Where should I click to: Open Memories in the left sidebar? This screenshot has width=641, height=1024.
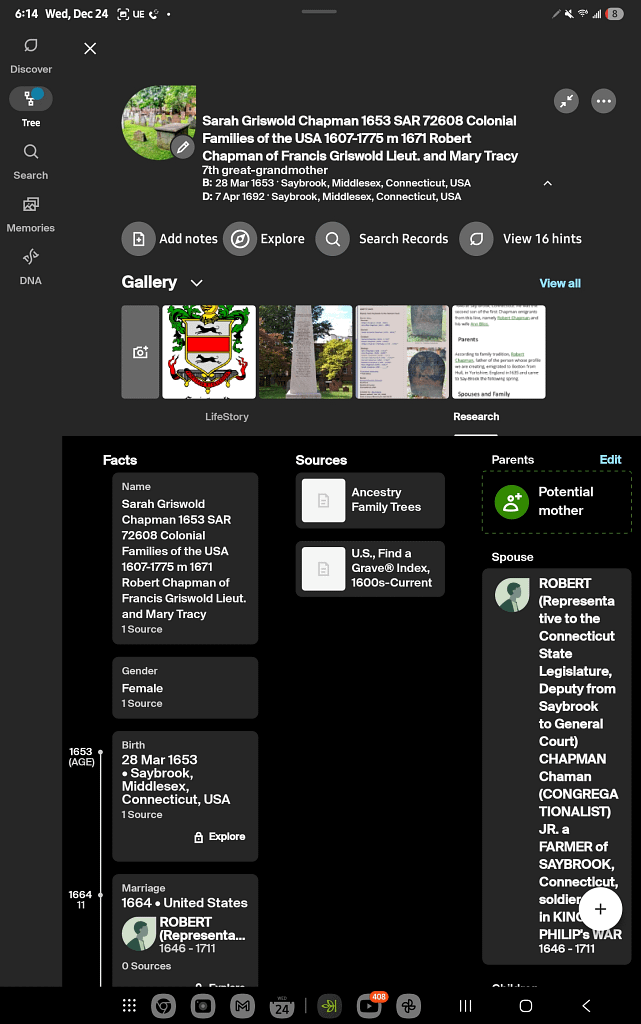point(31,213)
